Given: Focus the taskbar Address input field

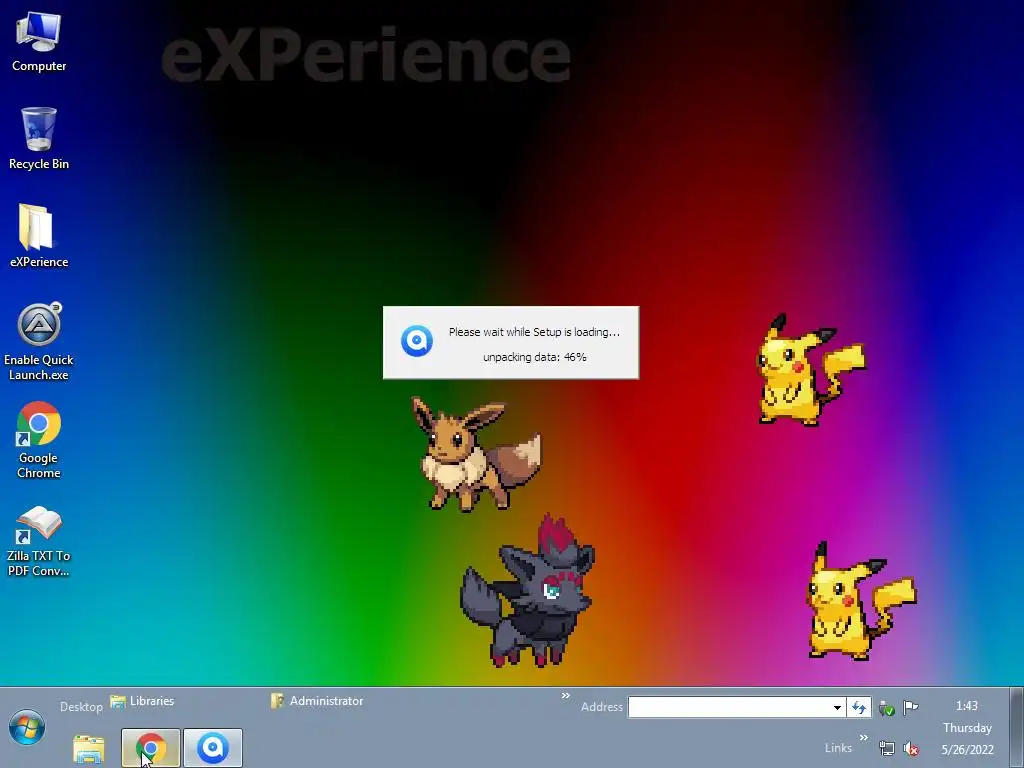Looking at the screenshot, I should [x=729, y=707].
